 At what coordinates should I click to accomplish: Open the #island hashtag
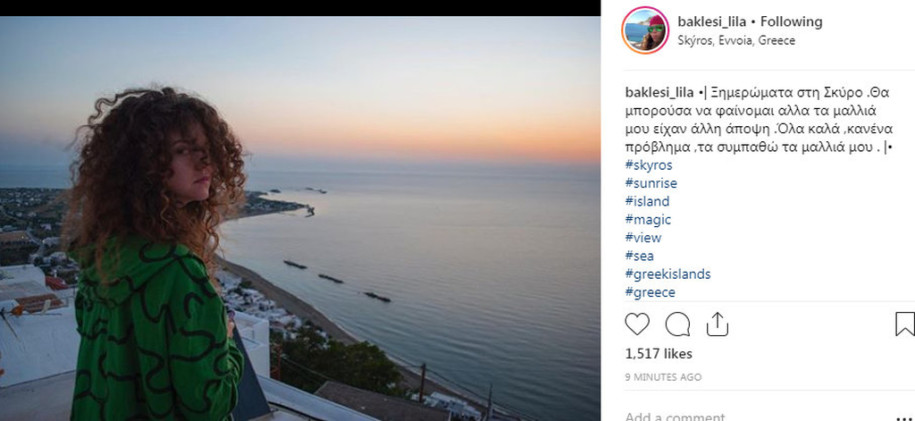(648, 201)
